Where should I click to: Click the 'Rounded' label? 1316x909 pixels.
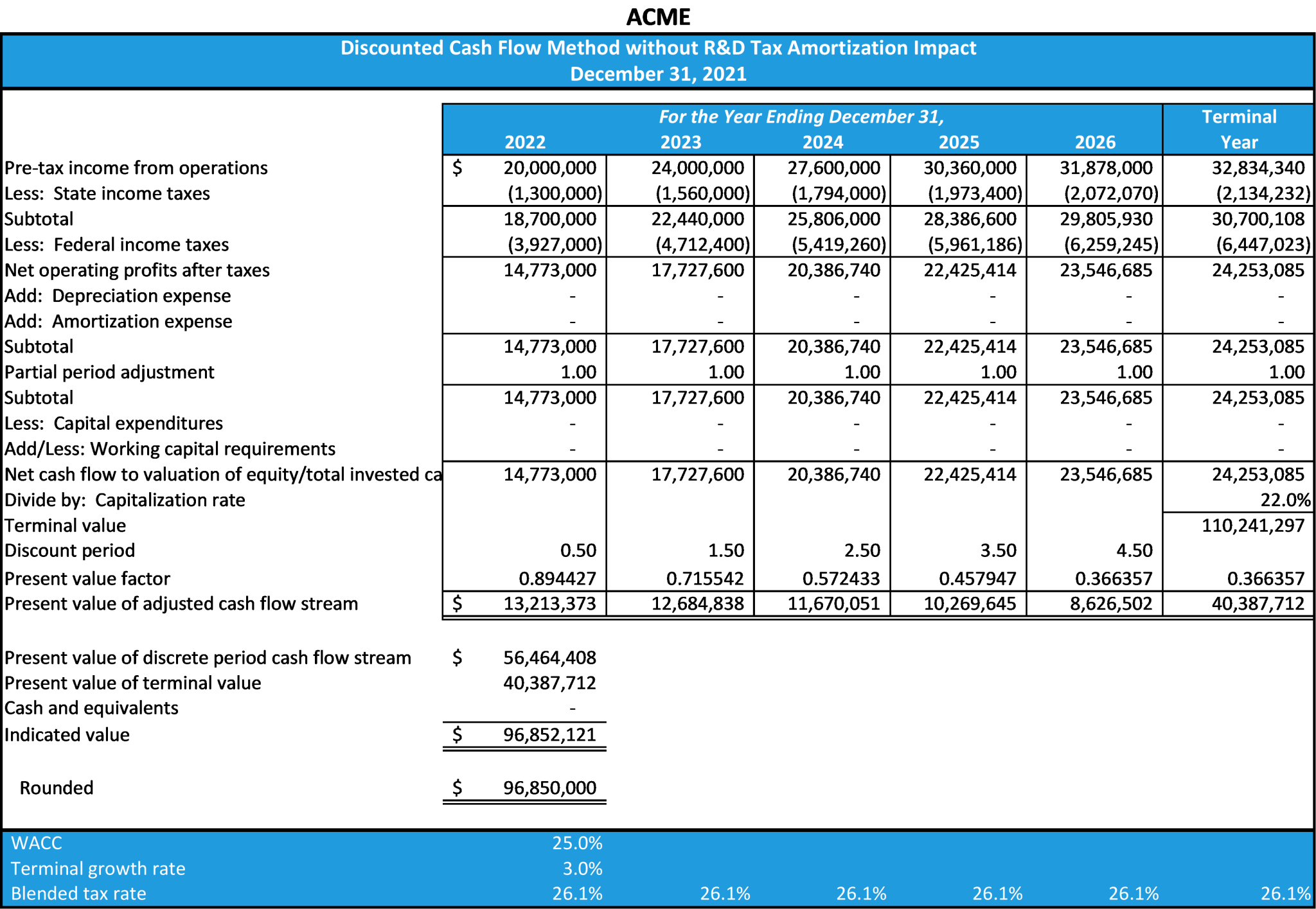tap(57, 788)
